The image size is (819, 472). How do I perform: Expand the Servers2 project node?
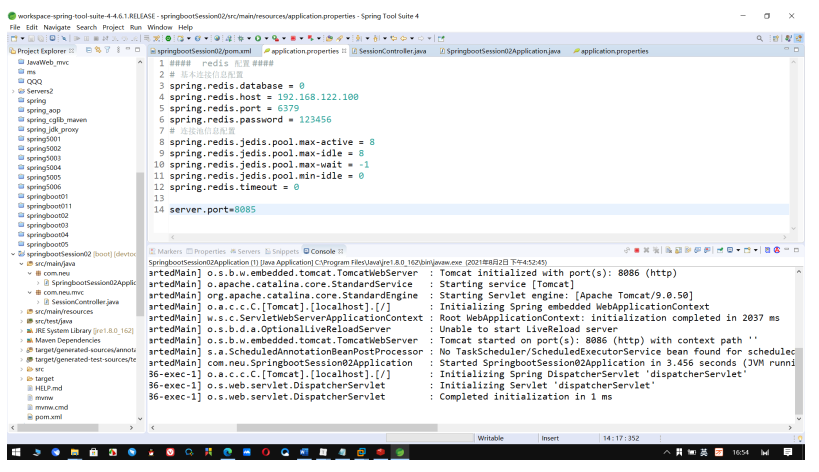tap(13, 91)
